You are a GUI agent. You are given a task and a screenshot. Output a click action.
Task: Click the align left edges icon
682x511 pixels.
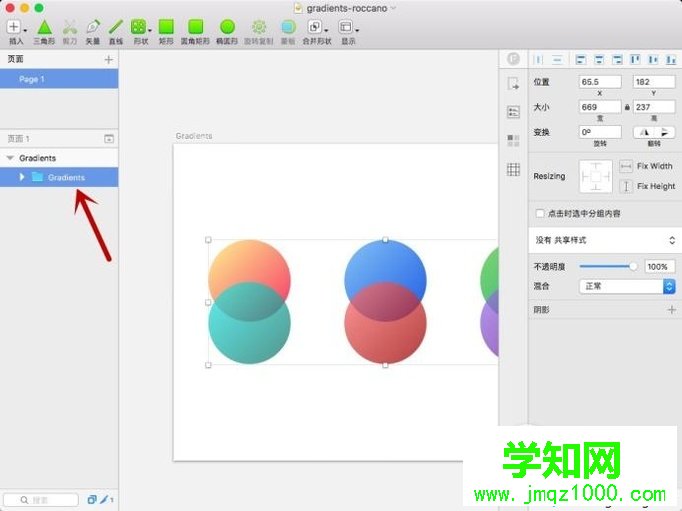tap(581, 60)
